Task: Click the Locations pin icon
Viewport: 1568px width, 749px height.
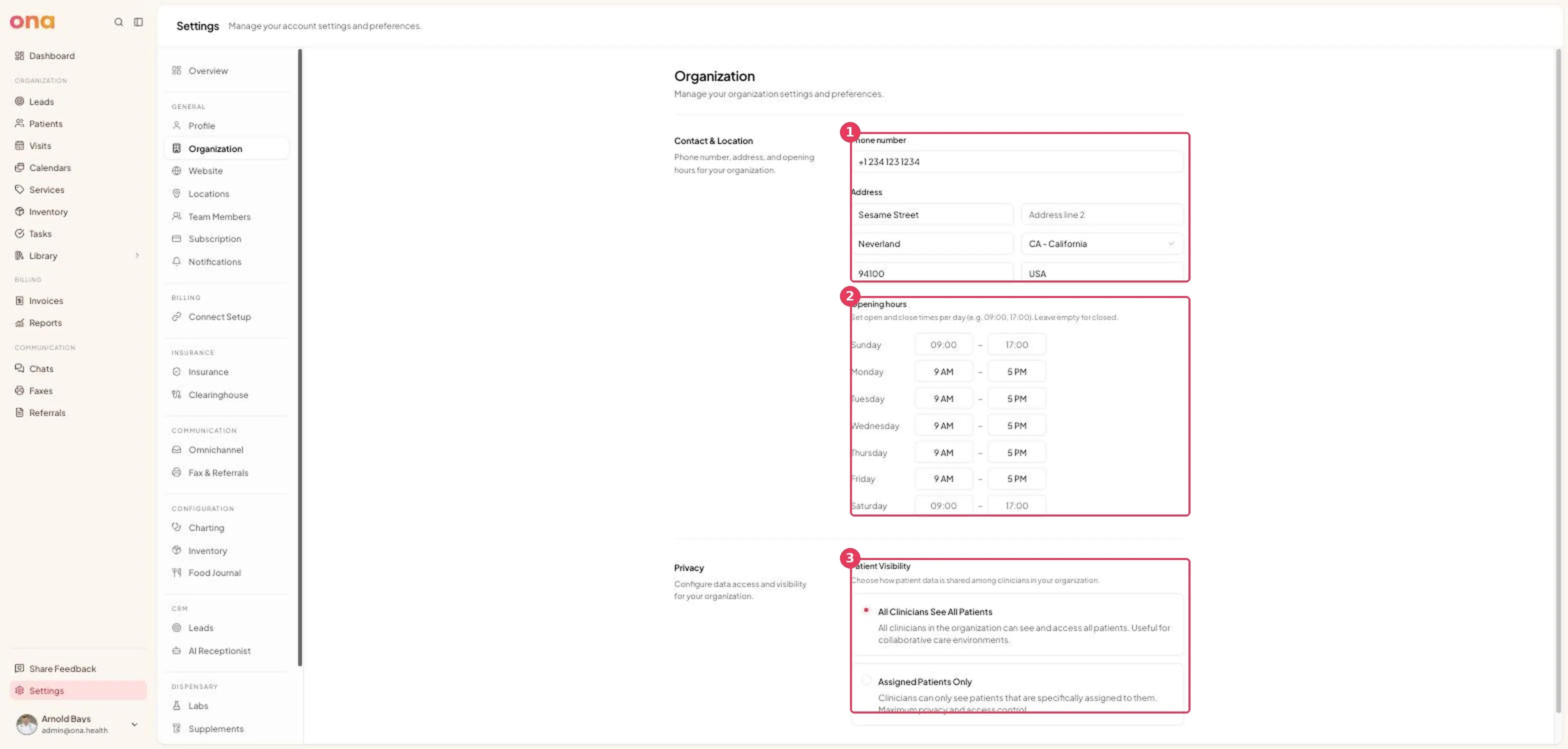Action: click(176, 193)
